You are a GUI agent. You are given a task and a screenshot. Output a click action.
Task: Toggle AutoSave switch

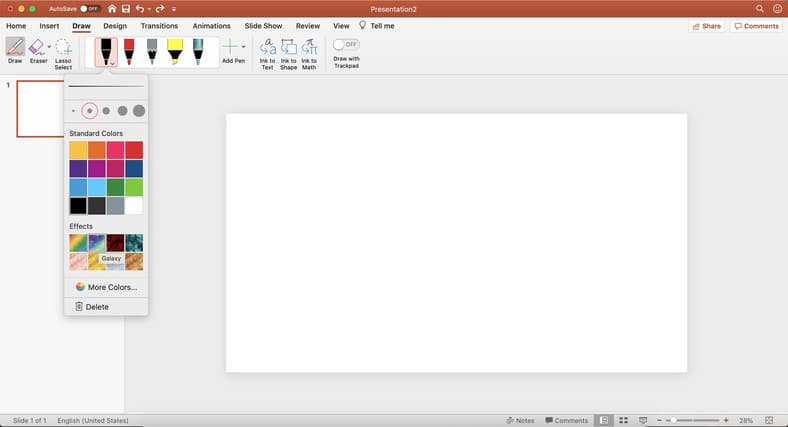(x=89, y=9)
